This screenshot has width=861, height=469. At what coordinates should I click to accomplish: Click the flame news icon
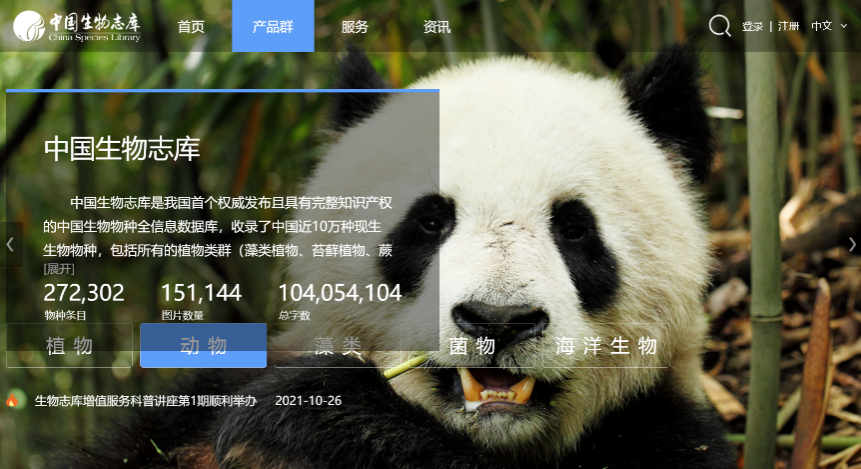point(12,400)
